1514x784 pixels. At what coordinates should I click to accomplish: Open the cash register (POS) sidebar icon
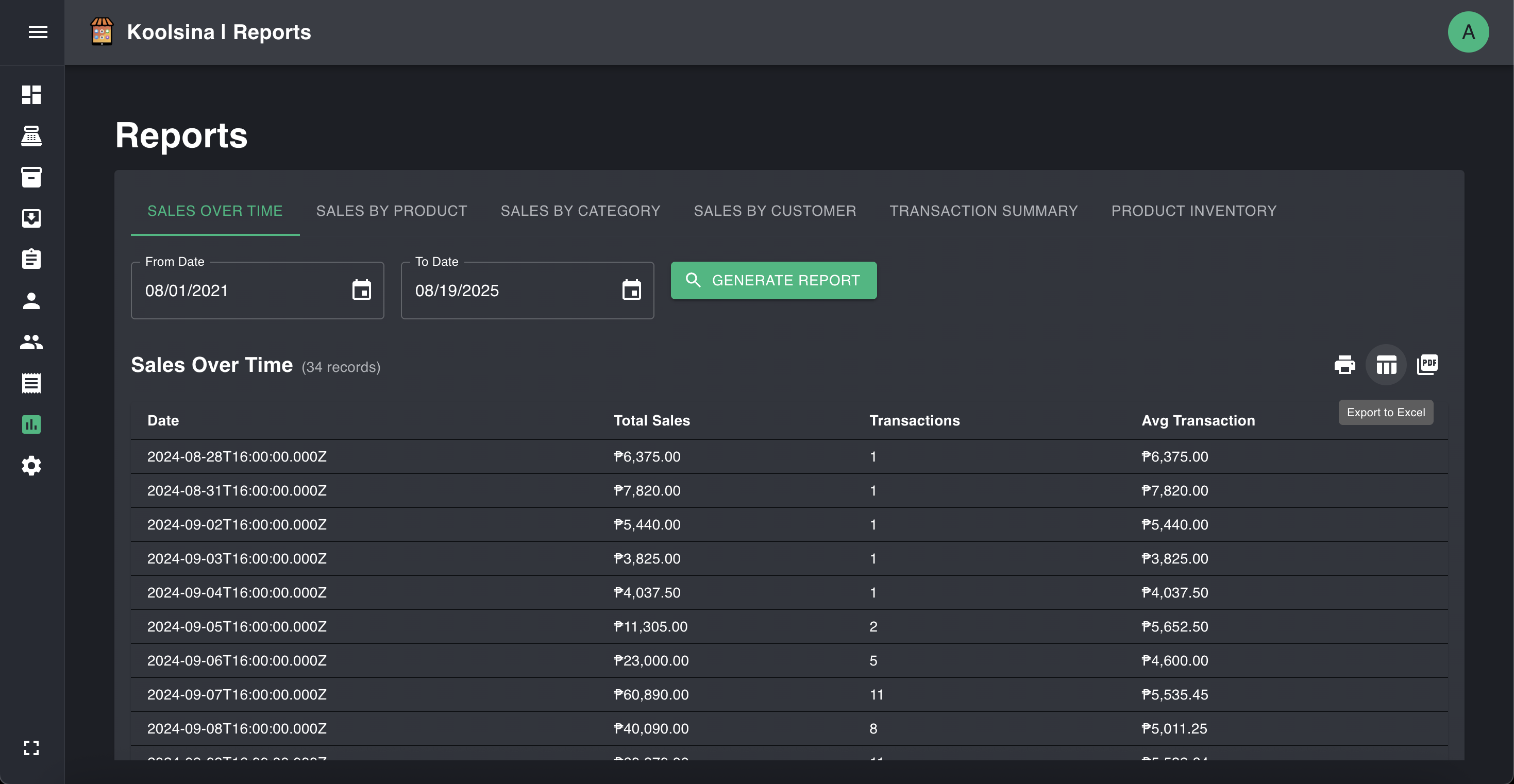click(x=31, y=137)
